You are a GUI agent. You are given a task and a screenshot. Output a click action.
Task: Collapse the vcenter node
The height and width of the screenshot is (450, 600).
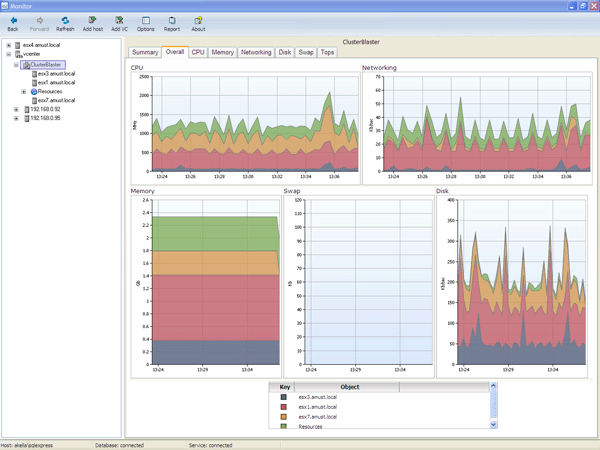pos(8,54)
